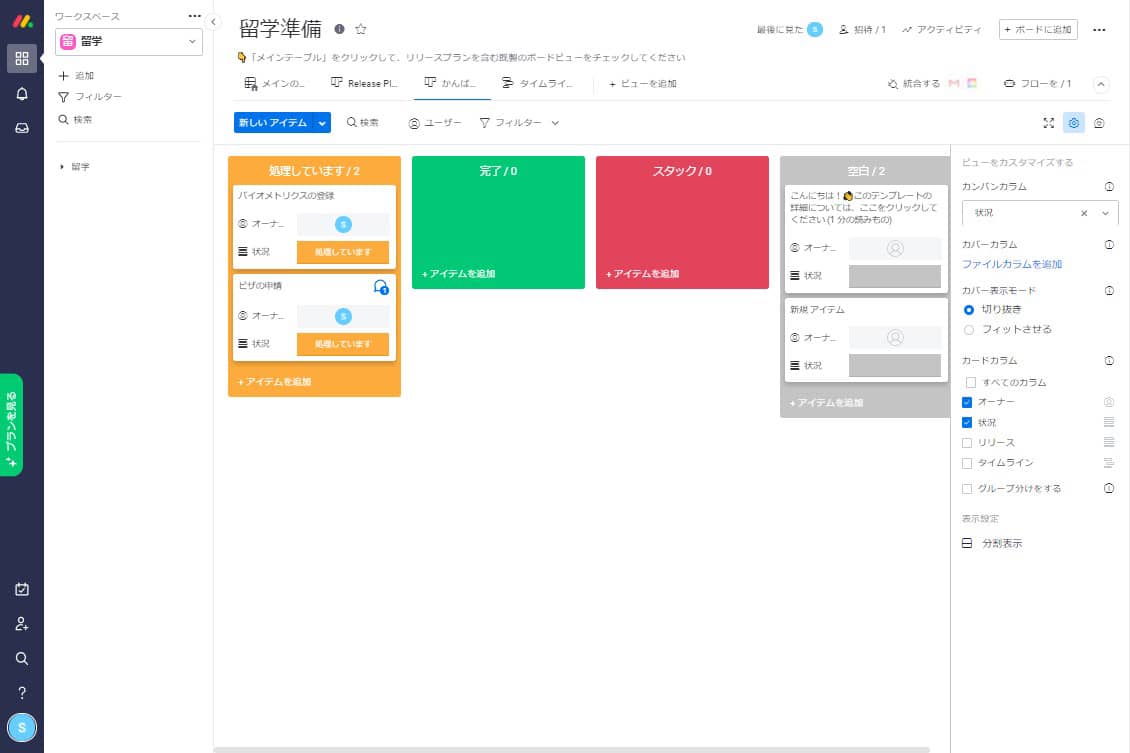Click info icon beside カードカラム
This screenshot has width=1130, height=753.
click(x=1109, y=361)
